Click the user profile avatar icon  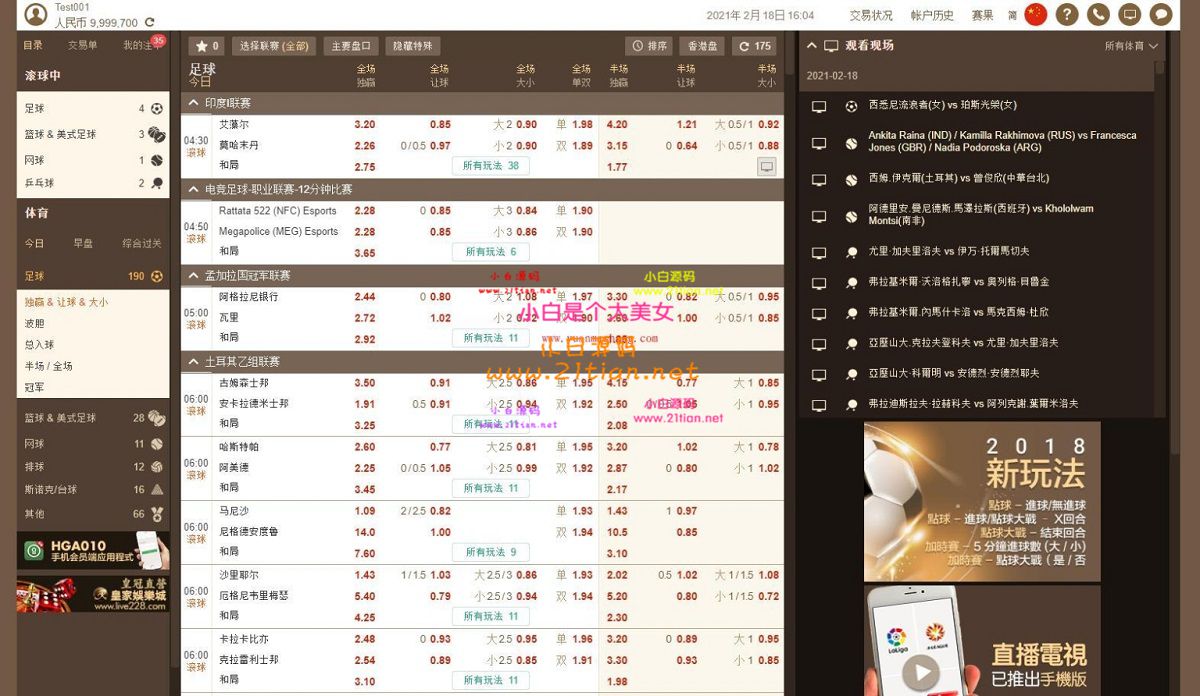(x=36, y=14)
